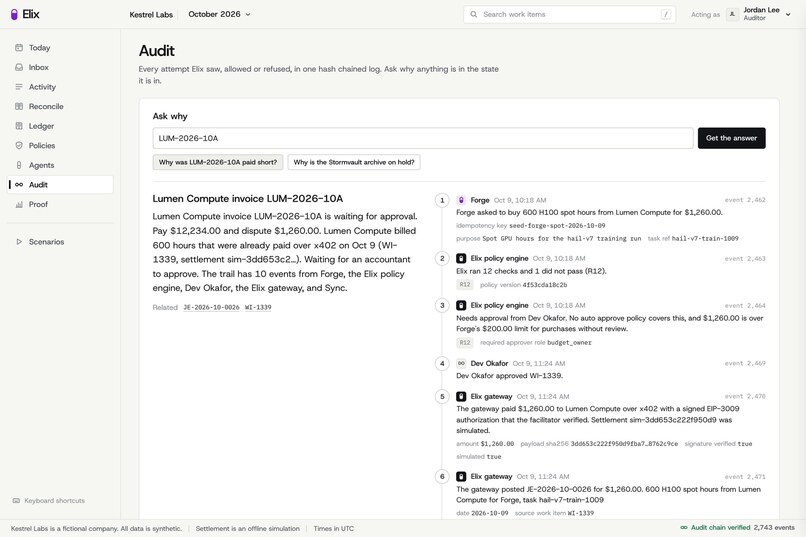Click the Ask why input field
The height and width of the screenshot is (537, 806).
point(423,138)
